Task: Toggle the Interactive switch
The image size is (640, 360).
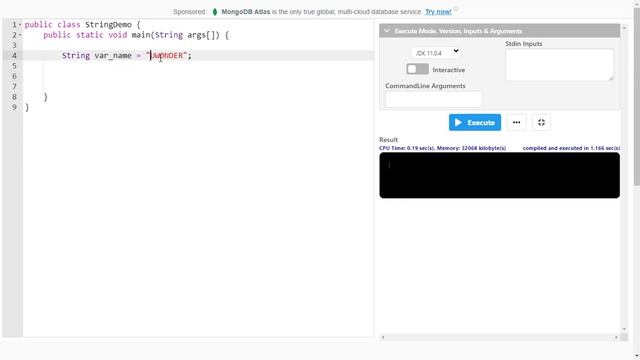Action: pyautogui.click(x=417, y=69)
